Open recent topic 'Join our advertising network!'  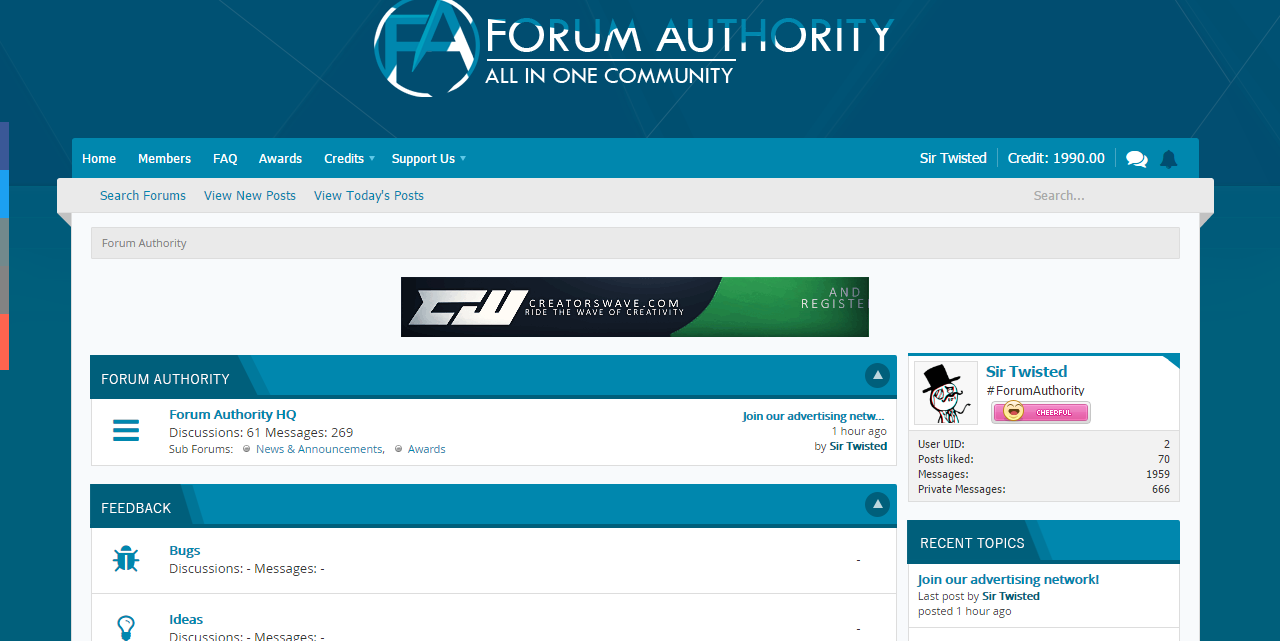1008,579
